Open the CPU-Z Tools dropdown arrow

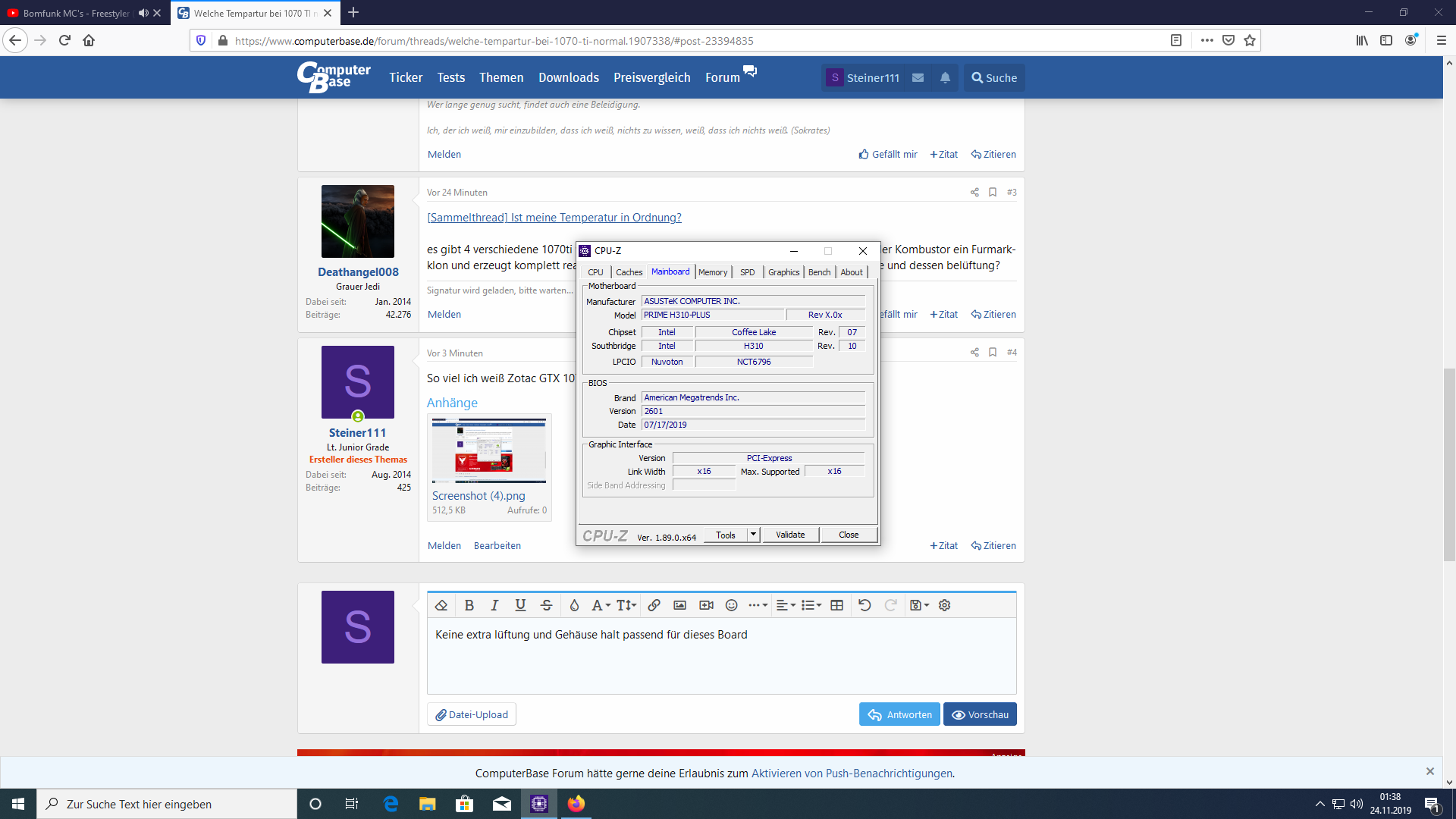pos(753,535)
